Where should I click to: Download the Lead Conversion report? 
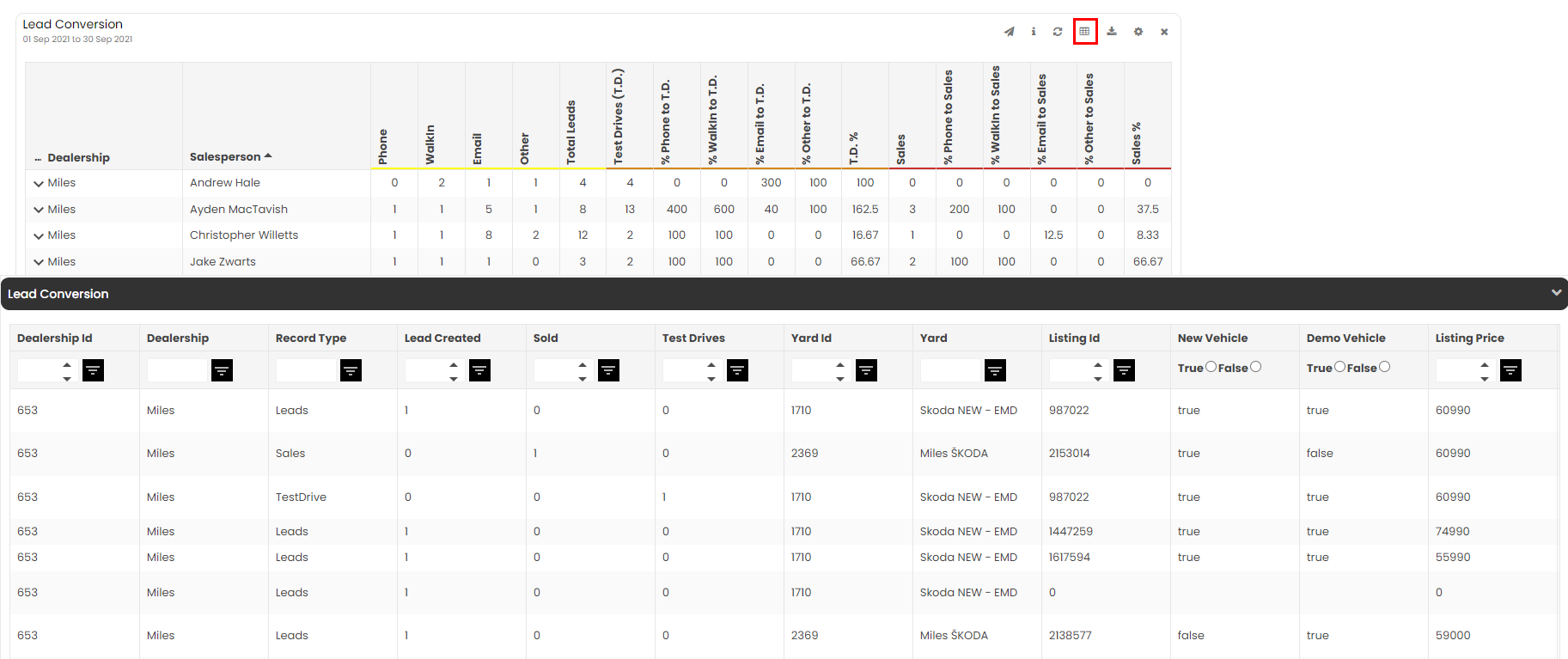click(x=1112, y=32)
